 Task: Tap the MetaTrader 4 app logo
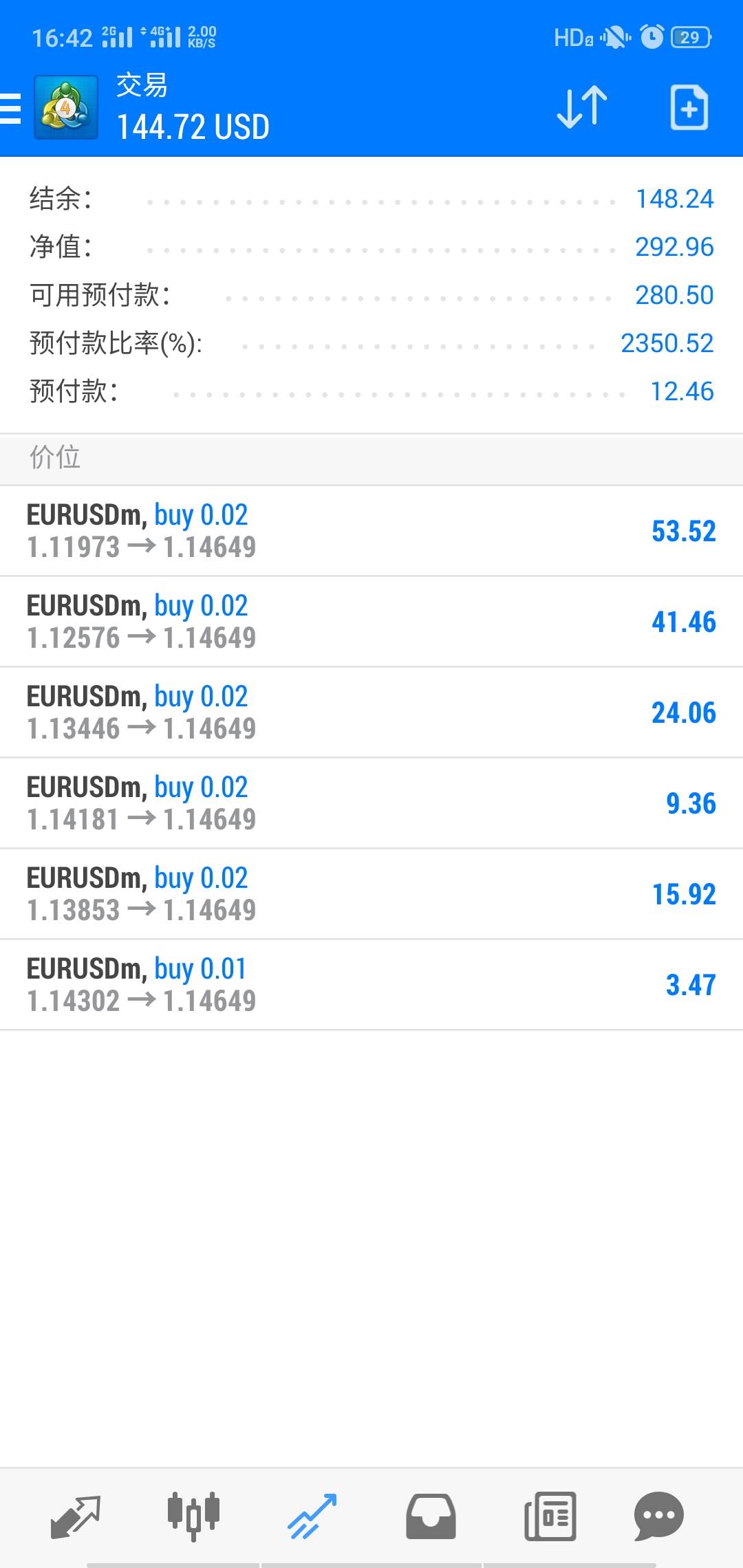[65, 108]
